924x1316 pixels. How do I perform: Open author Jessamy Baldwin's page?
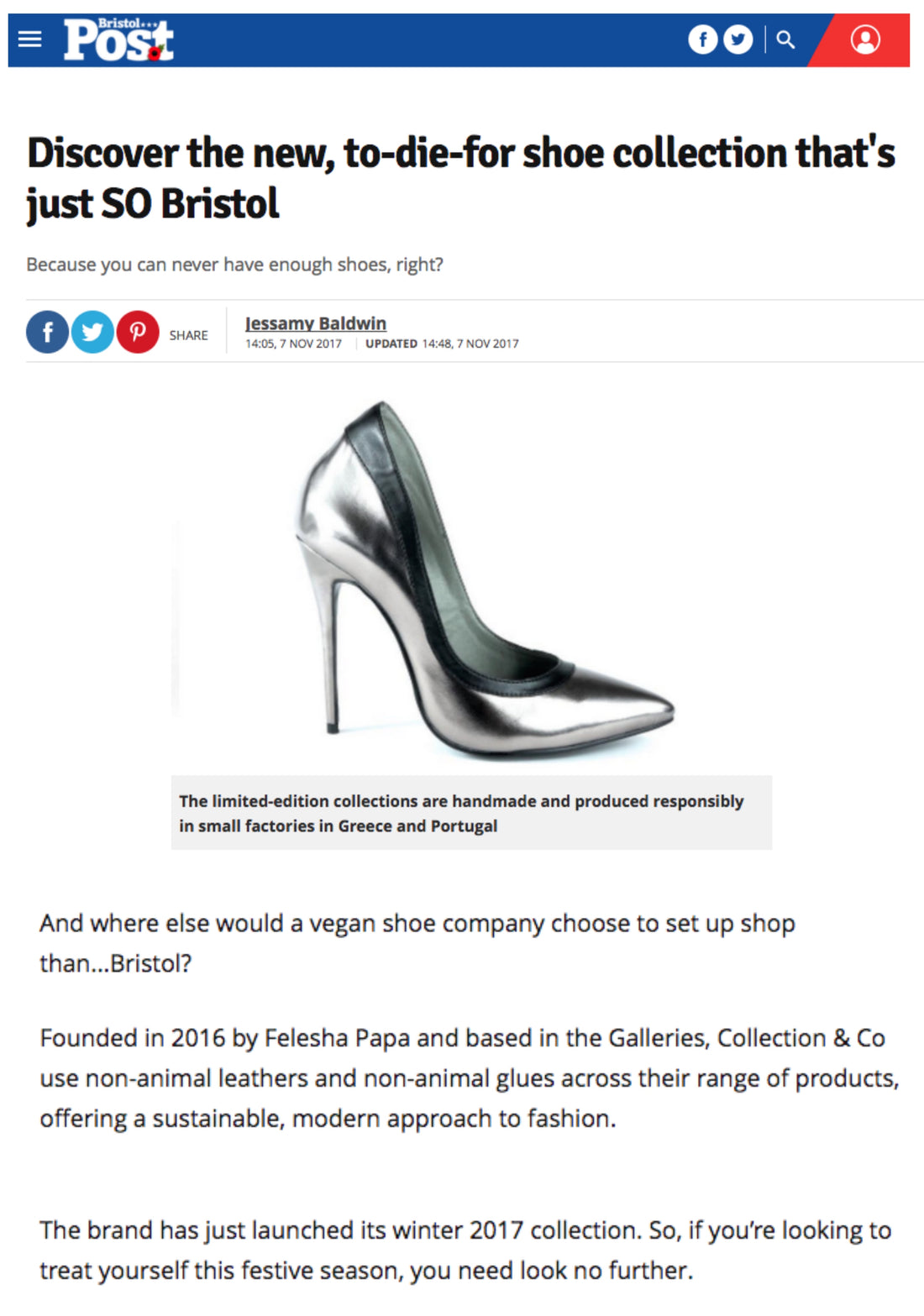(x=316, y=323)
